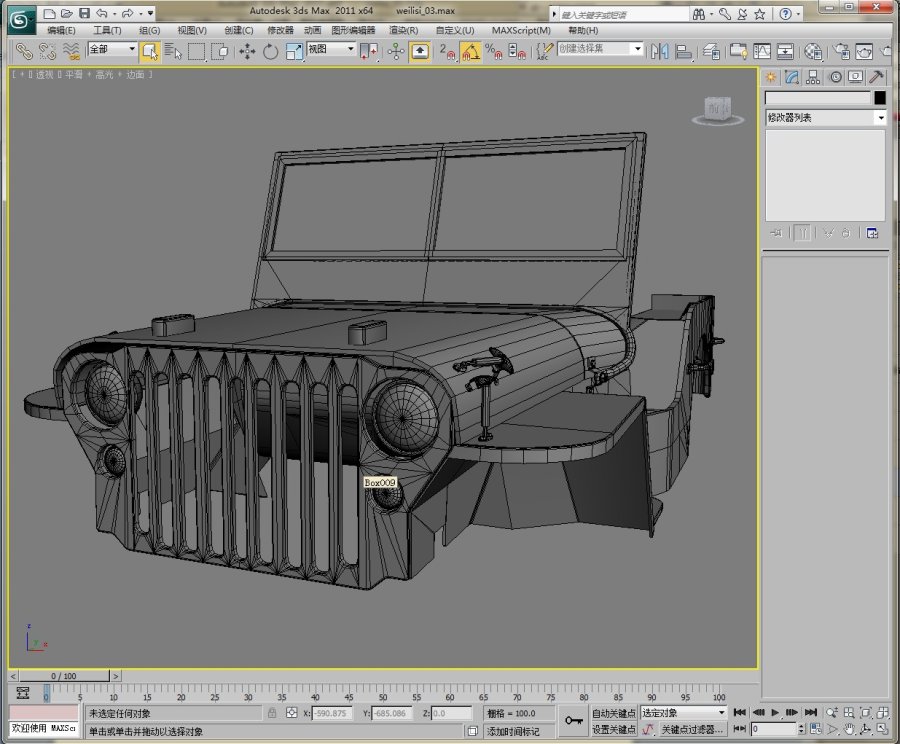Activate the Select and Scale tool

tap(294, 52)
